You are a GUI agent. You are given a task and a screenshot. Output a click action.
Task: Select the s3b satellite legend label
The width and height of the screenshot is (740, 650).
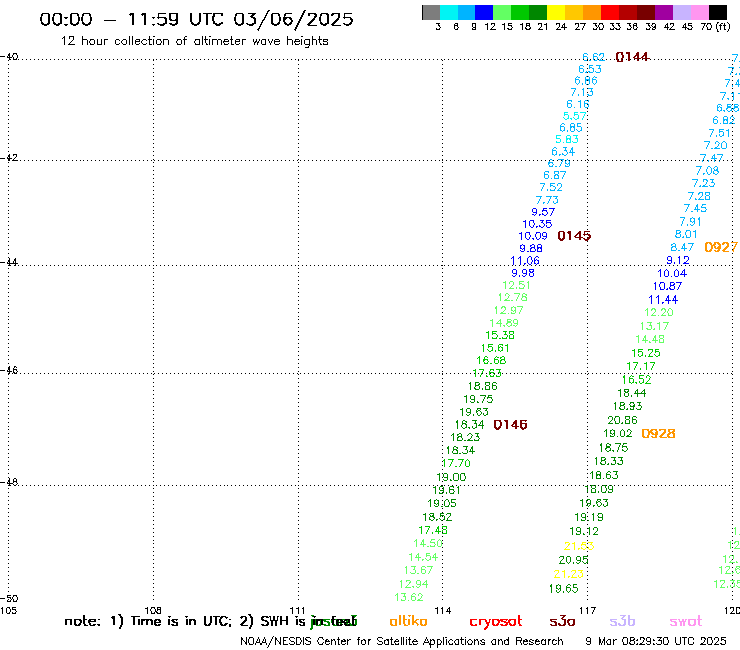622,621
